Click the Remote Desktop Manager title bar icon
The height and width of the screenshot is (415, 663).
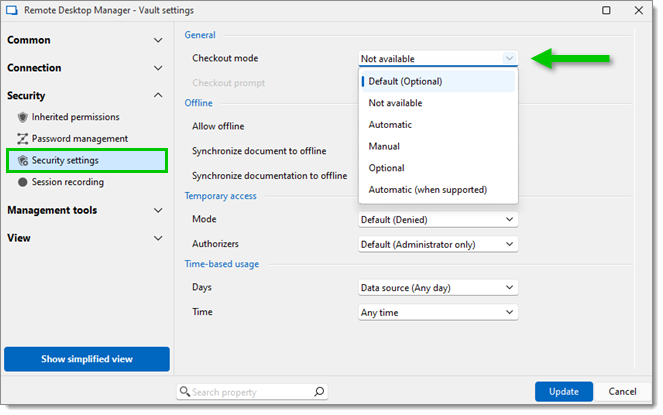point(12,10)
